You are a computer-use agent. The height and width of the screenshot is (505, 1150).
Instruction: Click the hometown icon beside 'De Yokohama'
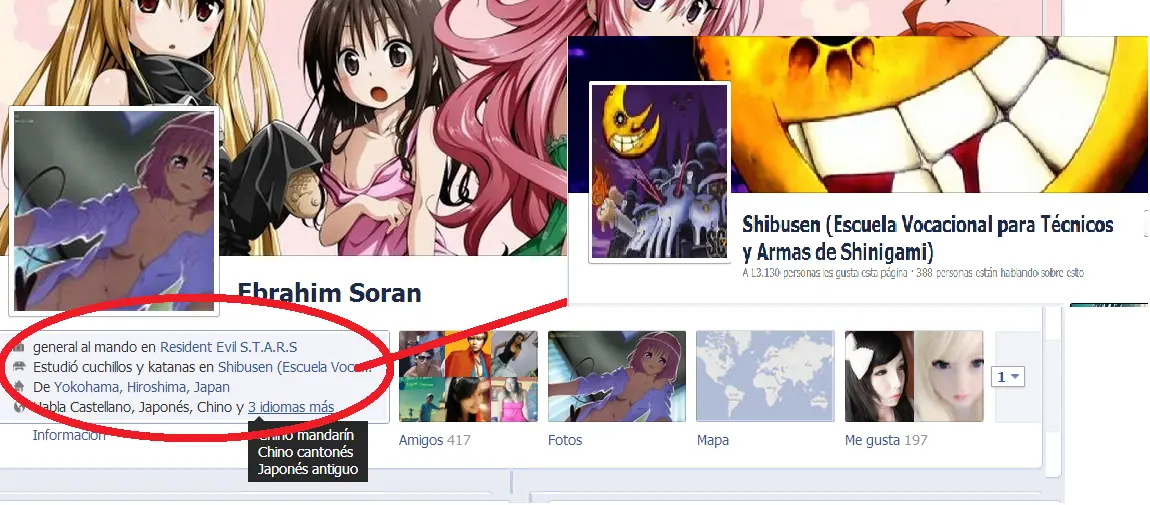click(19, 387)
